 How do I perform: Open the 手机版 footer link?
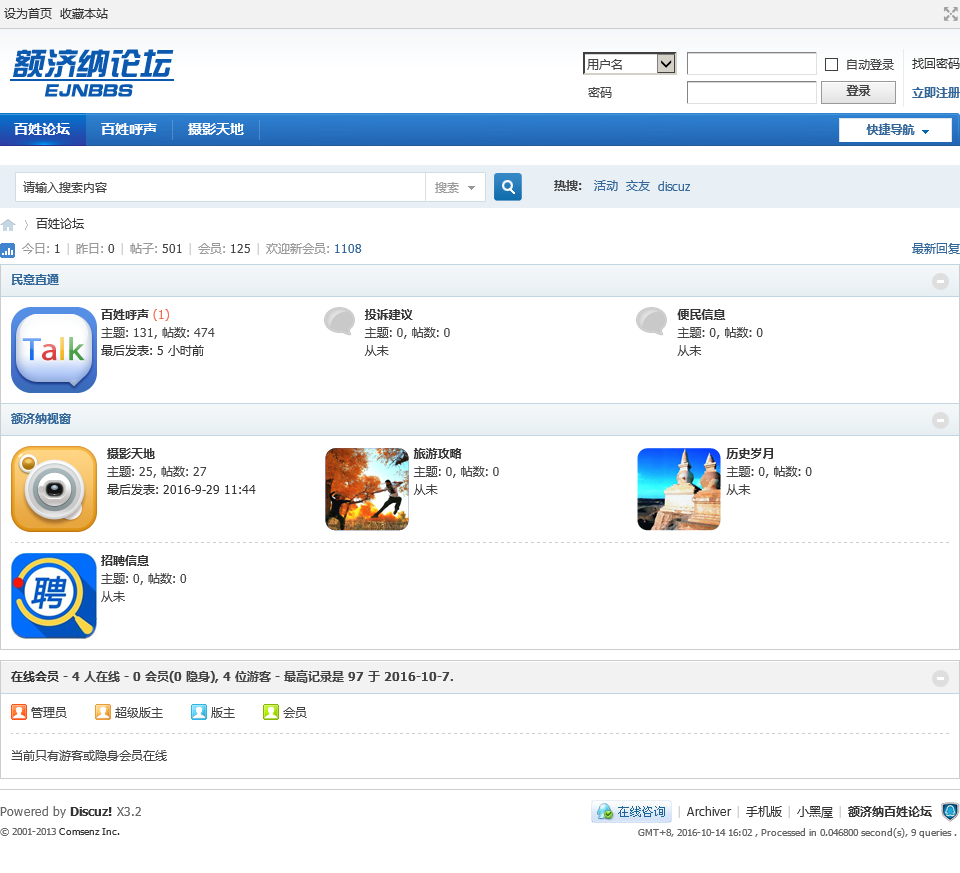(763, 812)
